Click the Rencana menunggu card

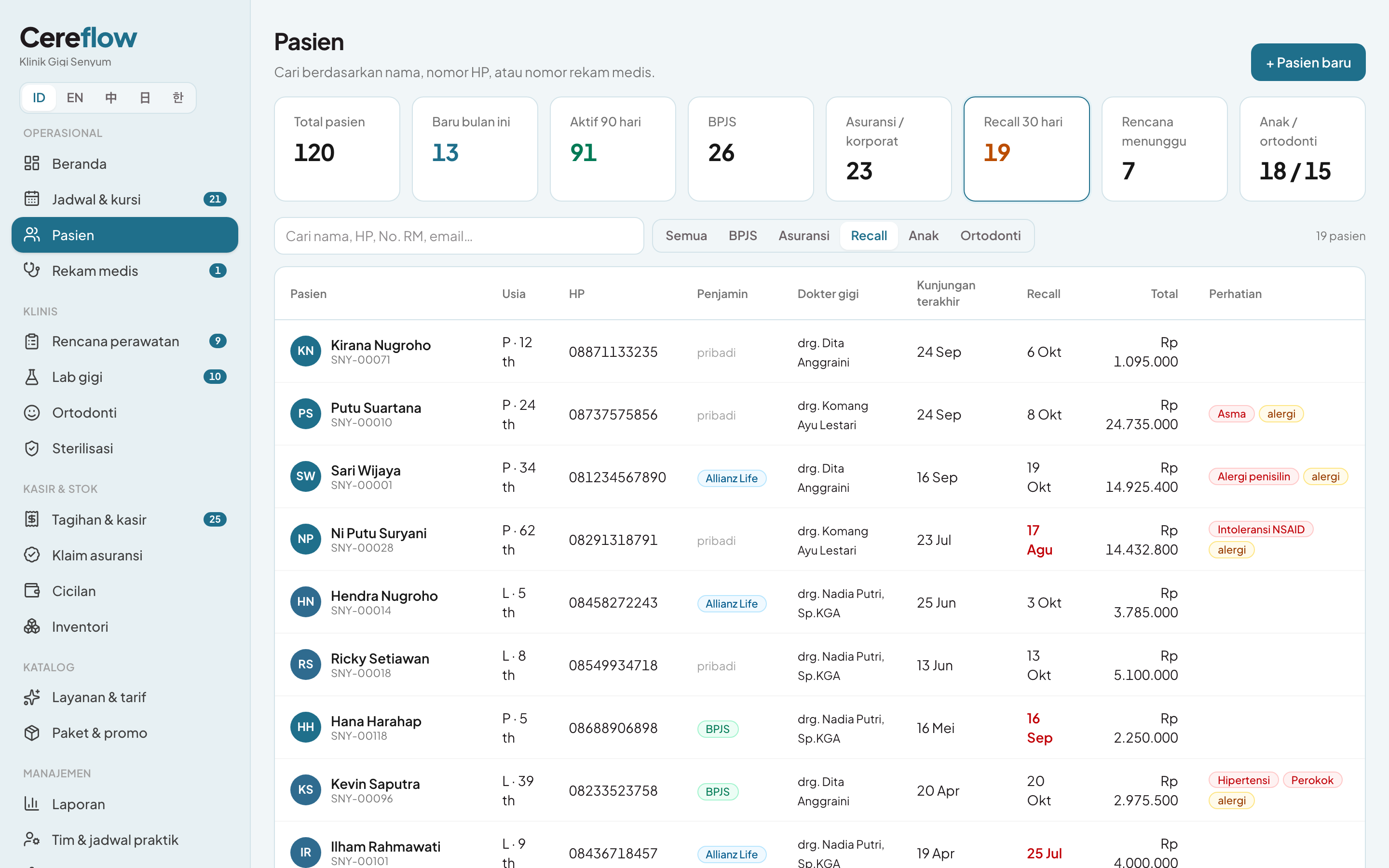tap(1165, 149)
